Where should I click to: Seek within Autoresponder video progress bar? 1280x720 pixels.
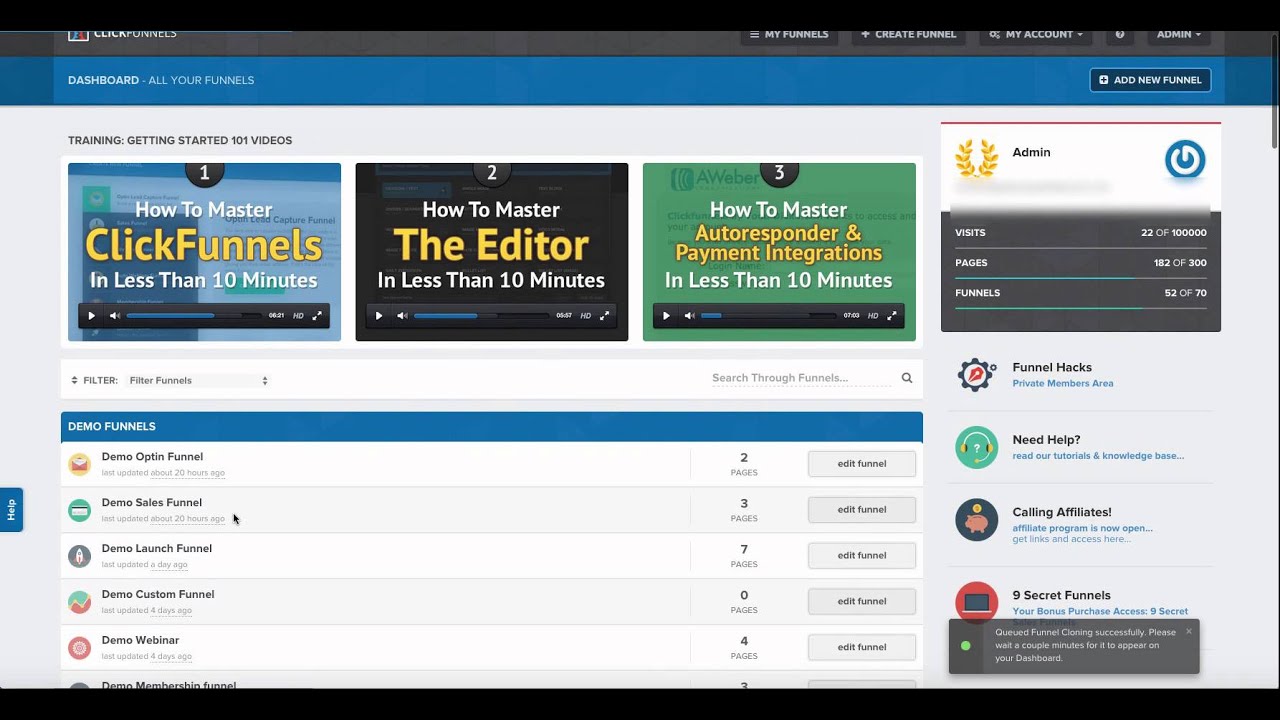769,316
